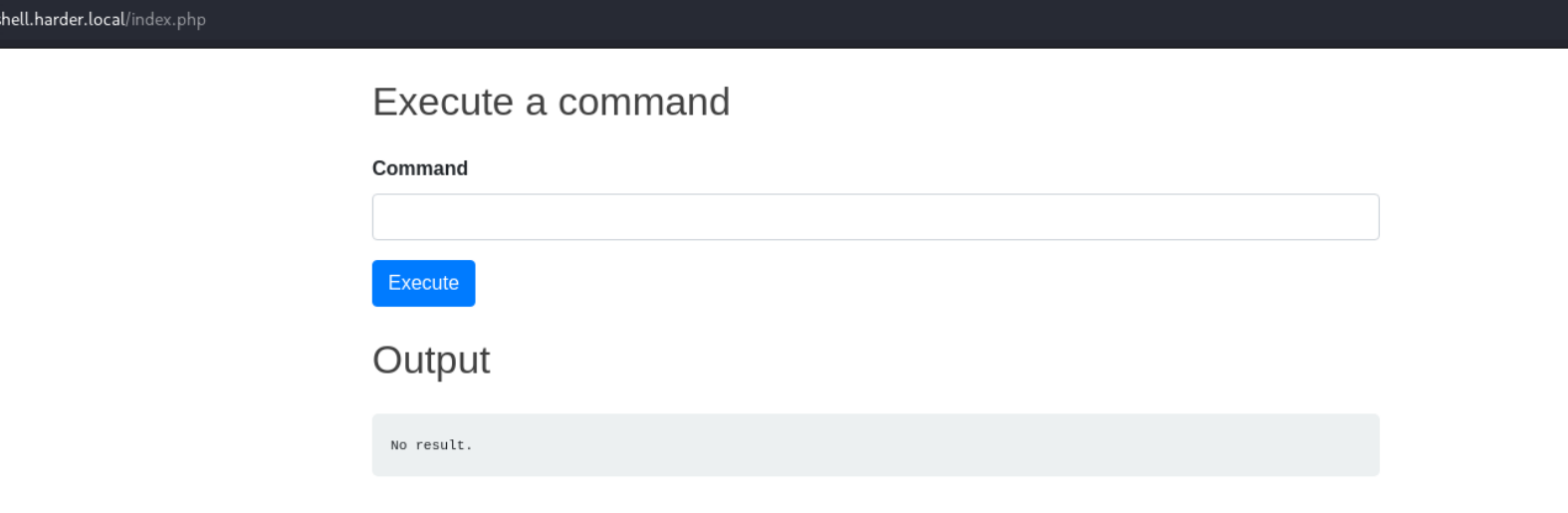
Task: Click the word 'Execute' in the heading
Action: (x=443, y=102)
